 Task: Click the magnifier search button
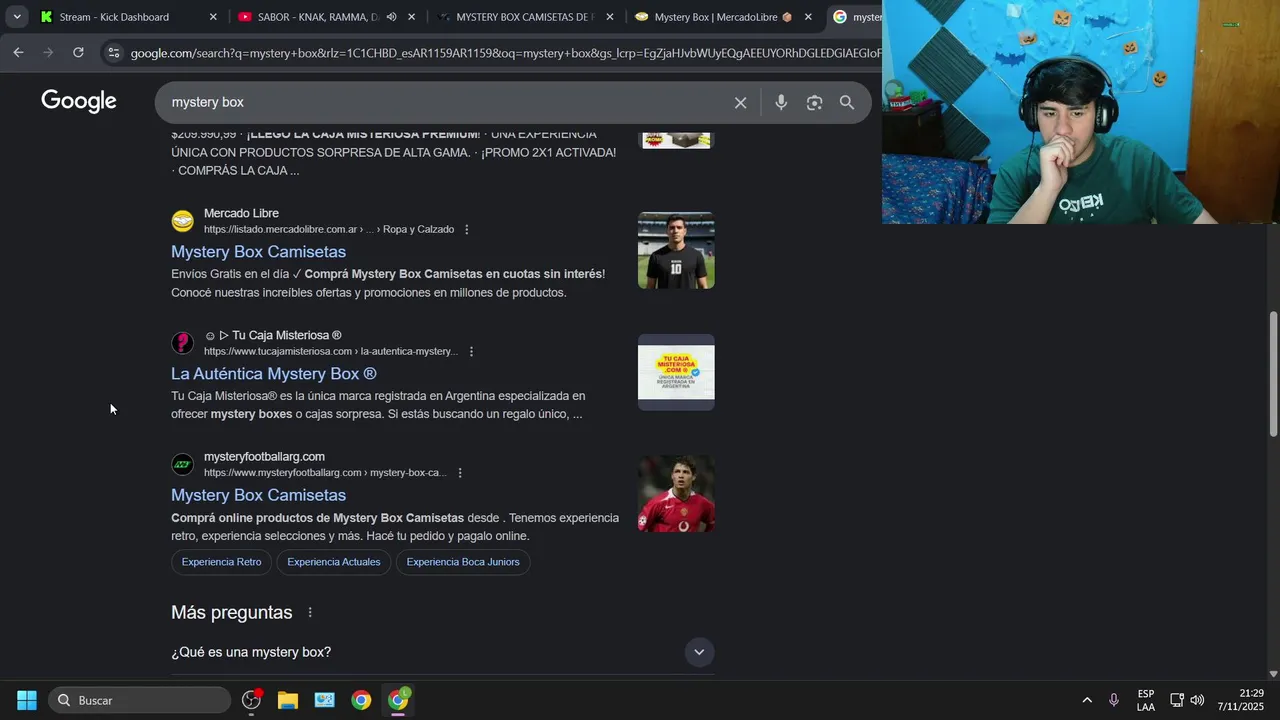point(847,103)
